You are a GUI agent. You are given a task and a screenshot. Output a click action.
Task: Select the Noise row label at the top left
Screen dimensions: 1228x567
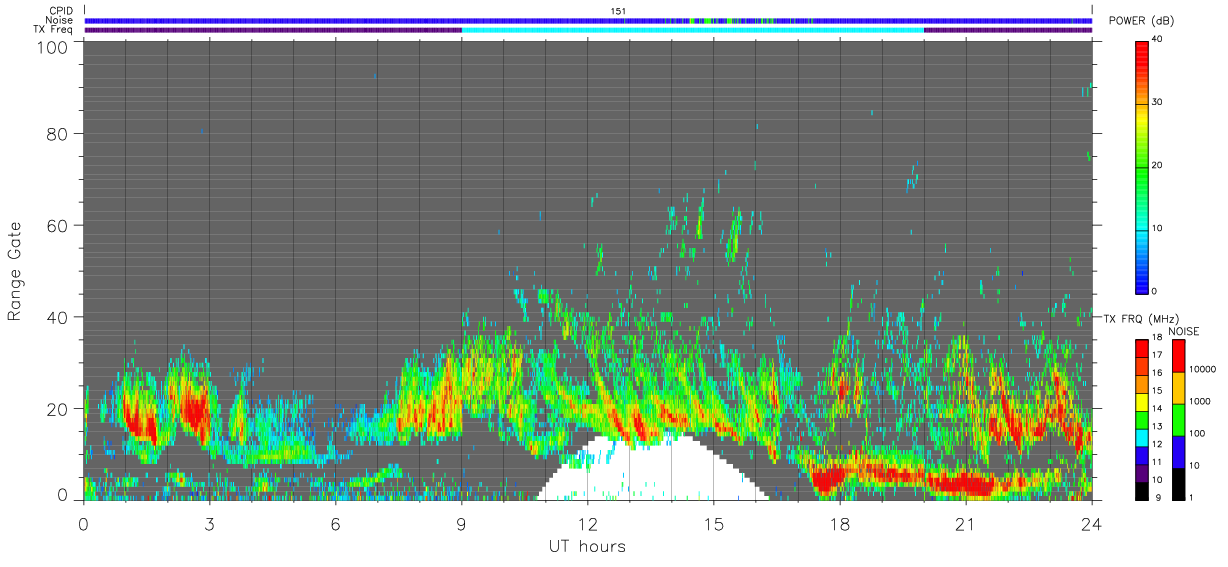click(59, 20)
